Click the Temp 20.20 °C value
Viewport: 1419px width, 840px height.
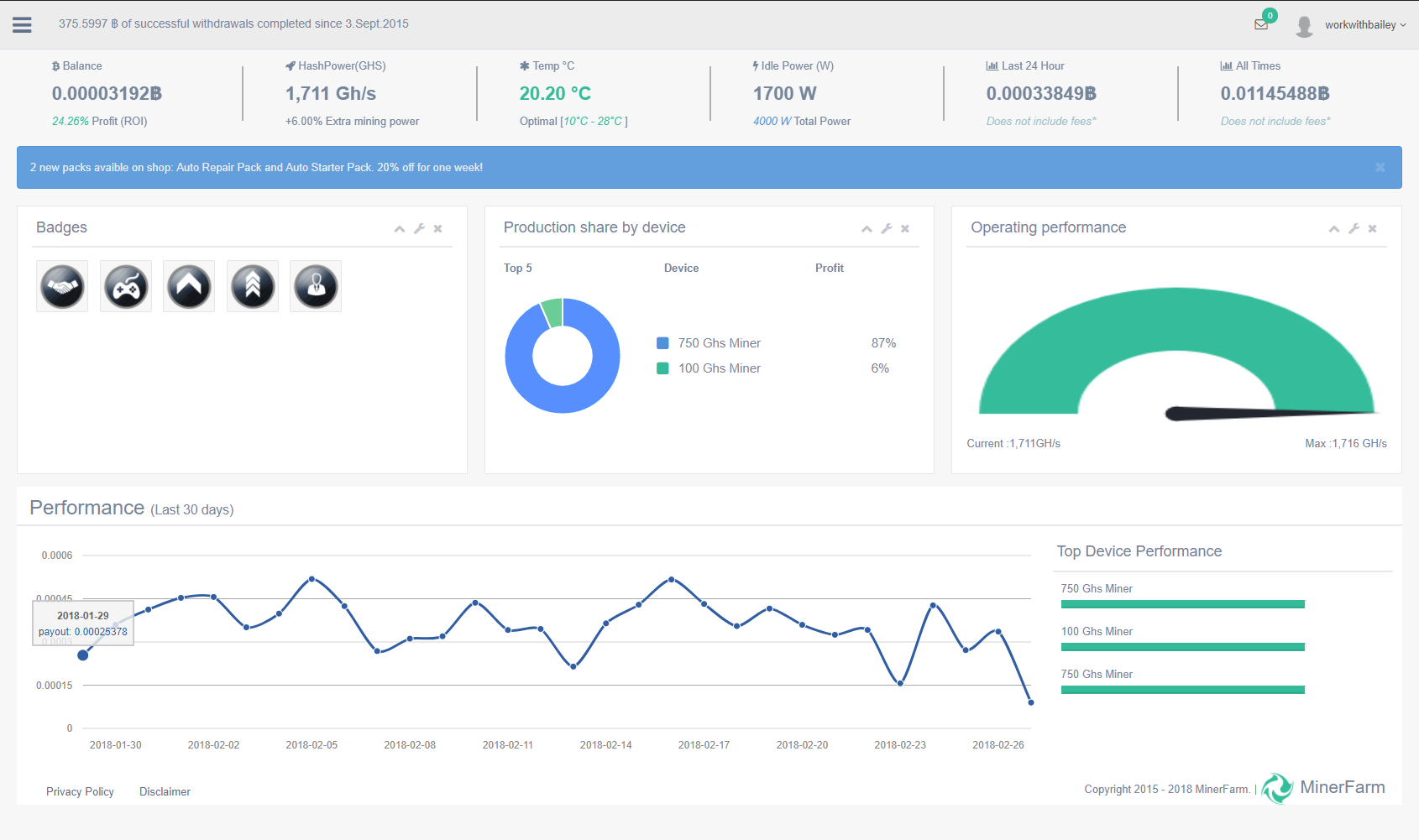point(555,94)
